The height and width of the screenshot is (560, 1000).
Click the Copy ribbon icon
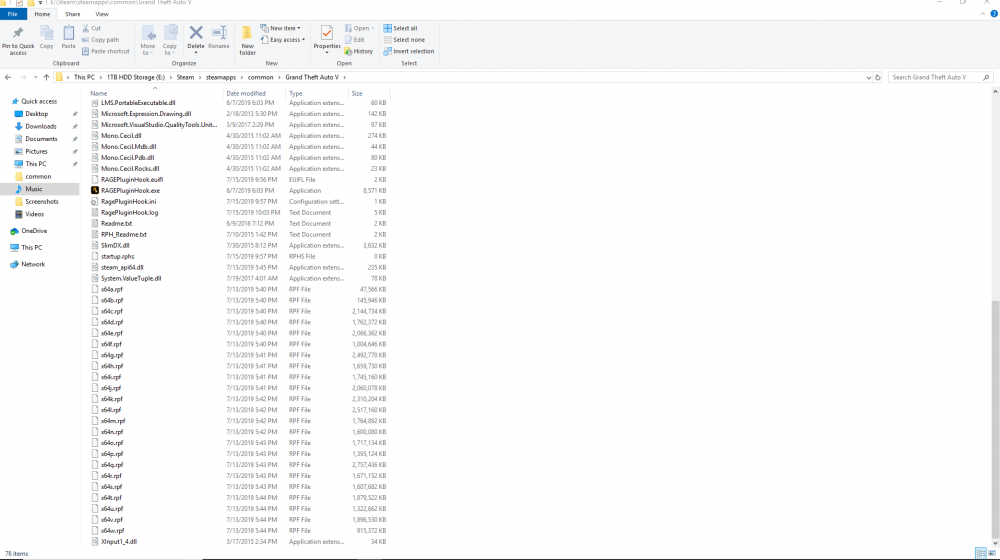(x=47, y=33)
